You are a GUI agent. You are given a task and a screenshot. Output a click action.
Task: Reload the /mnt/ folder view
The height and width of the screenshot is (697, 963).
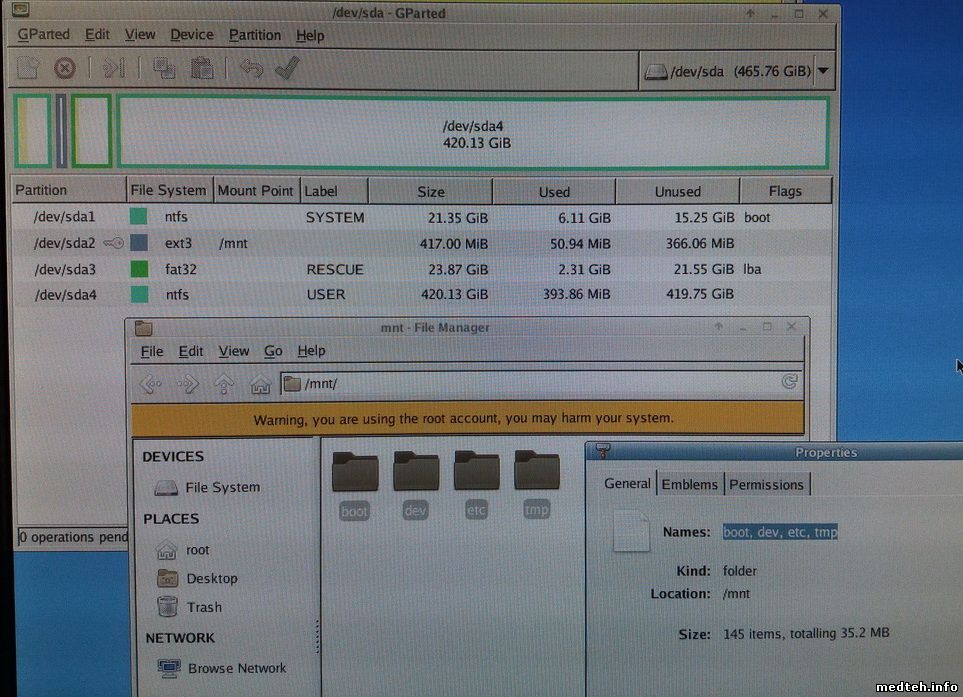789,382
